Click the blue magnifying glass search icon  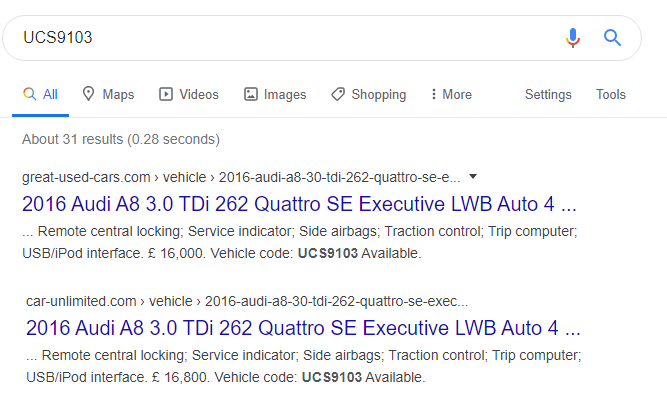tap(612, 38)
